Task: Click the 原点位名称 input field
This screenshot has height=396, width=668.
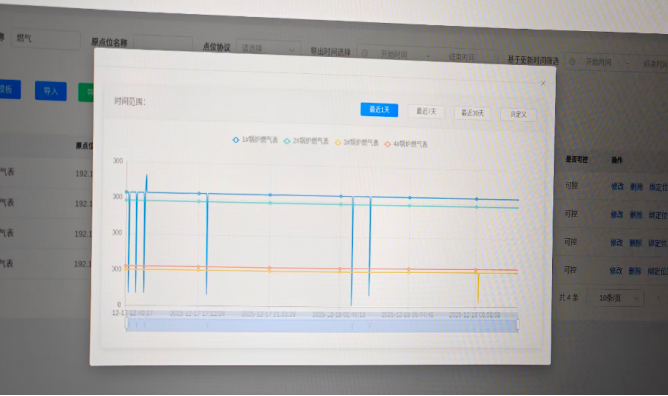Action: pos(163,44)
